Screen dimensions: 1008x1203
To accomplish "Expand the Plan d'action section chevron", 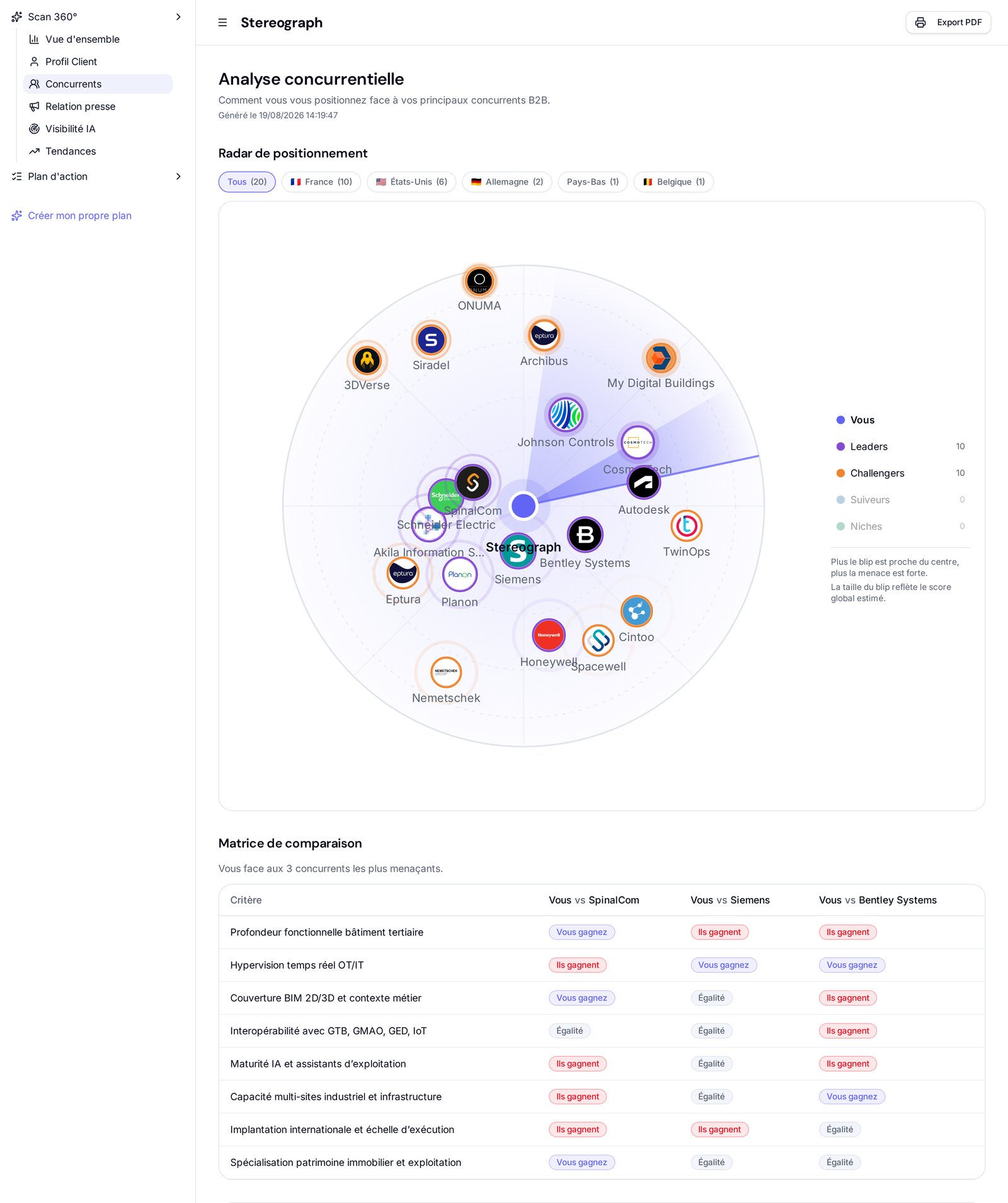I will click(x=178, y=176).
